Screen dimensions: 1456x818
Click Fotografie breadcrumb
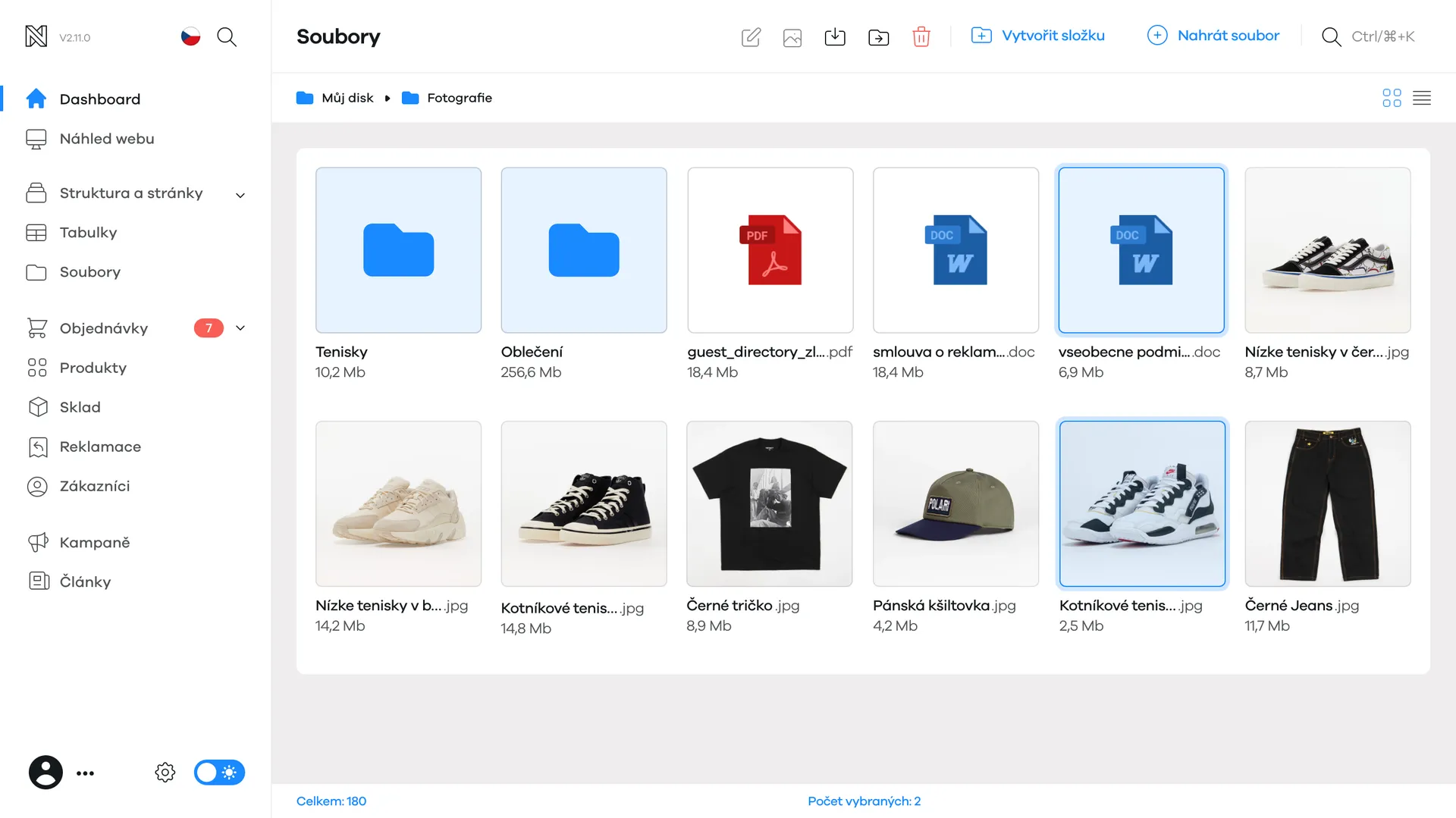(x=447, y=98)
